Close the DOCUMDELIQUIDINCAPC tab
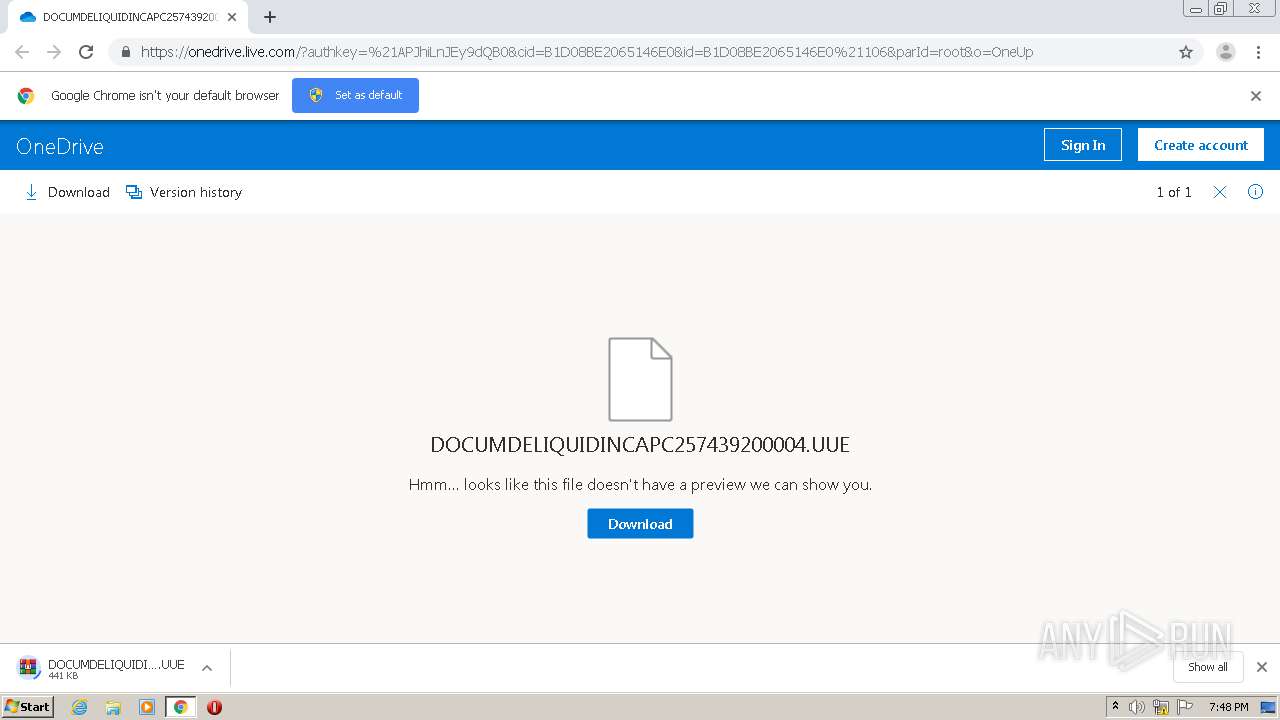This screenshot has height=720, width=1280. pyautogui.click(x=232, y=17)
